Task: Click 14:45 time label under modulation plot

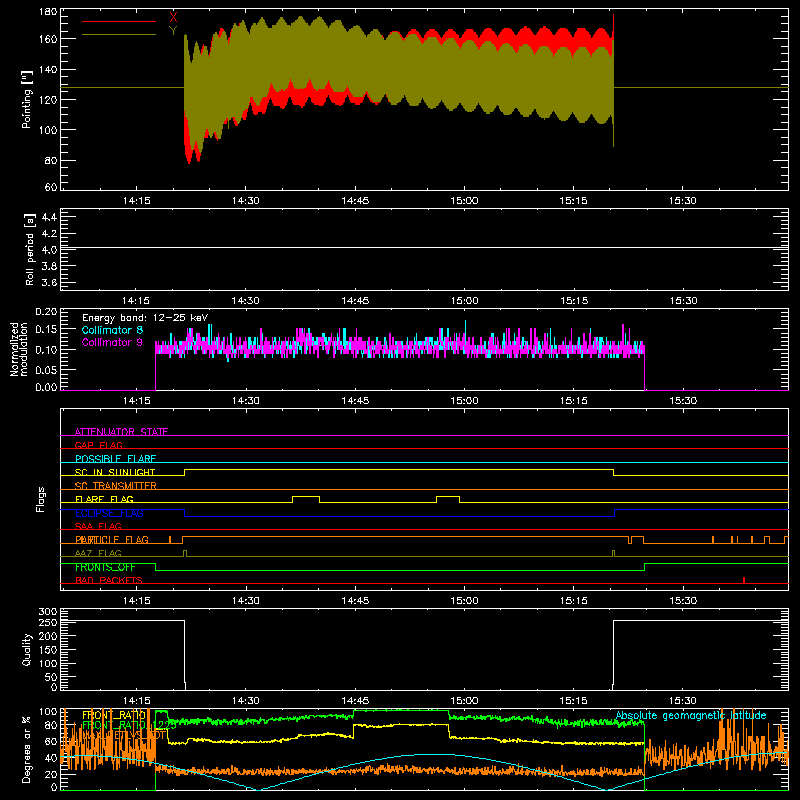Action: tap(355, 401)
